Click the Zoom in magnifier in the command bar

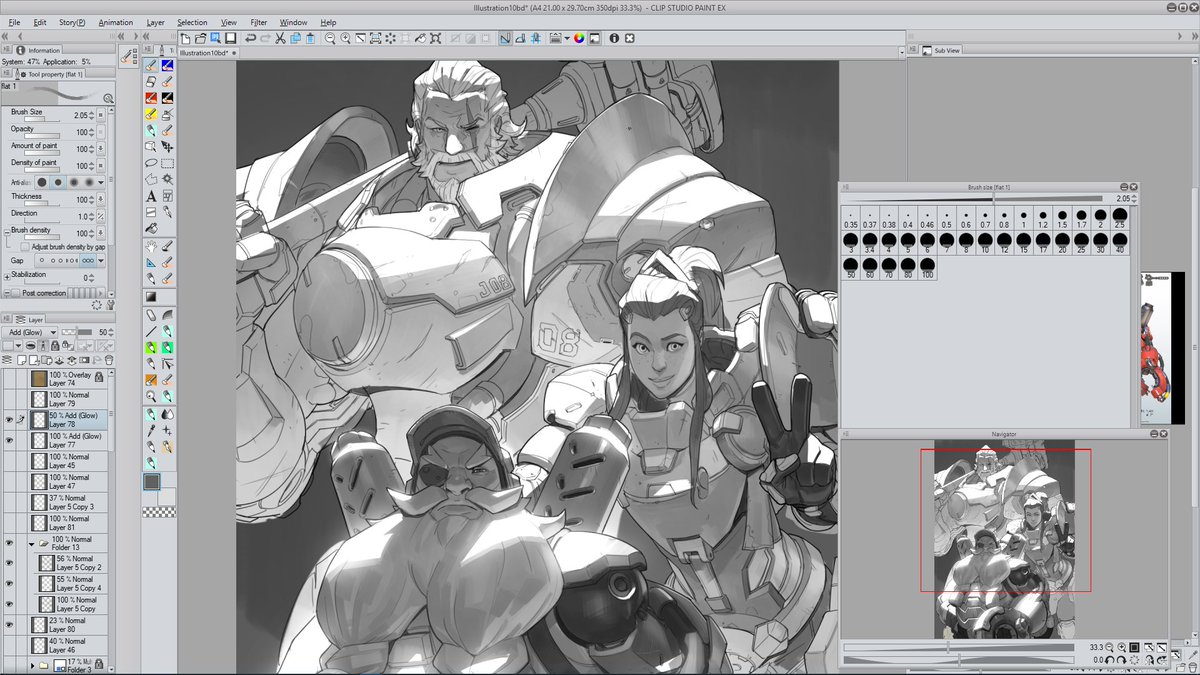[x=345, y=39]
